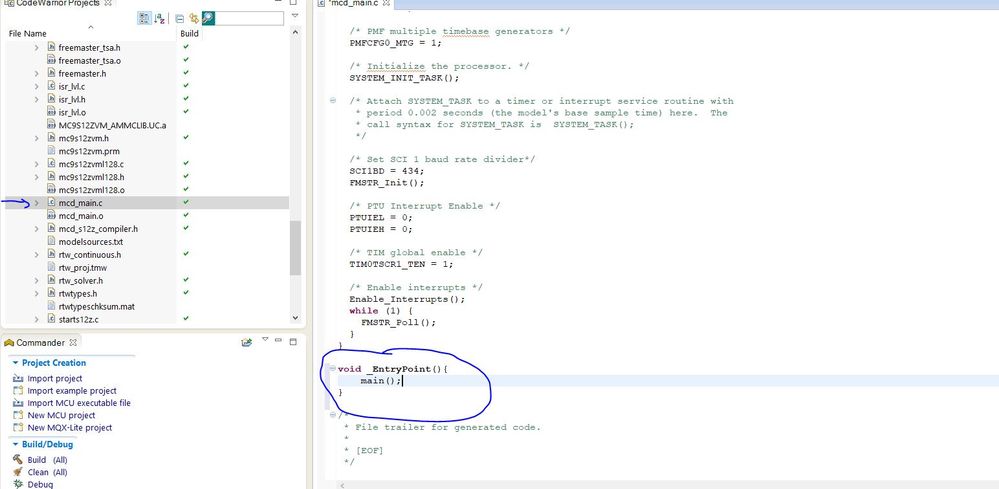Viewport: 999px width, 489px height.
Task: Sort by the File Name column header
Action: click(28, 34)
